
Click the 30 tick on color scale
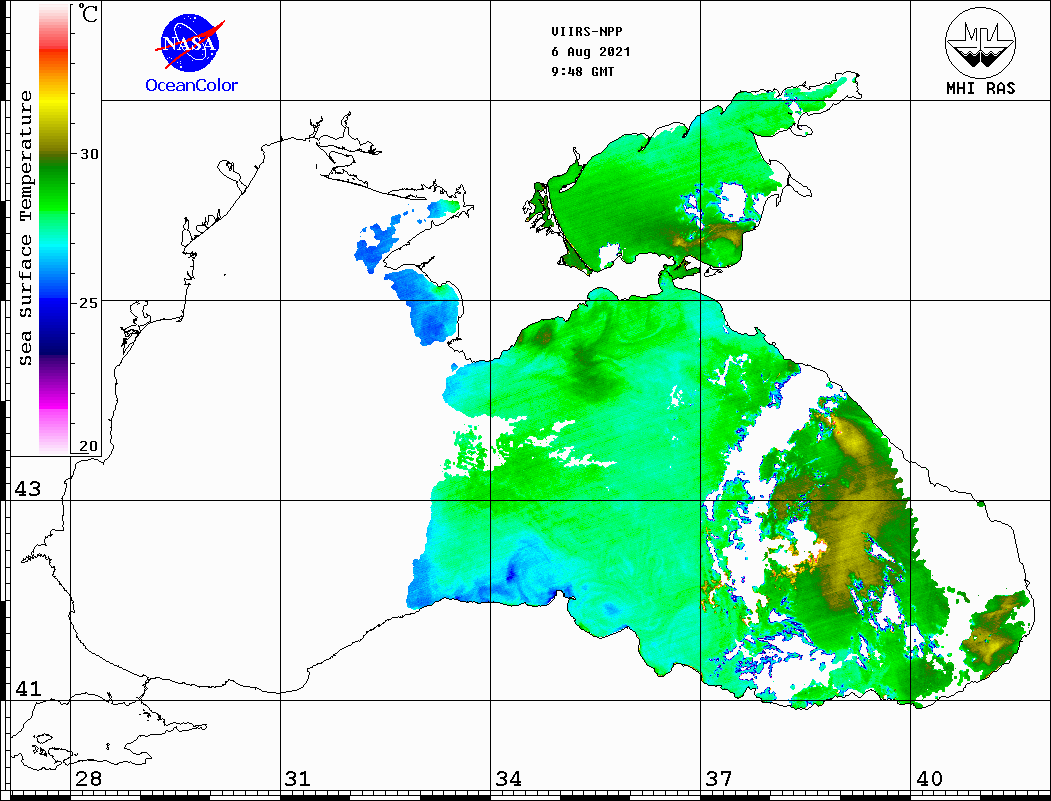point(89,154)
